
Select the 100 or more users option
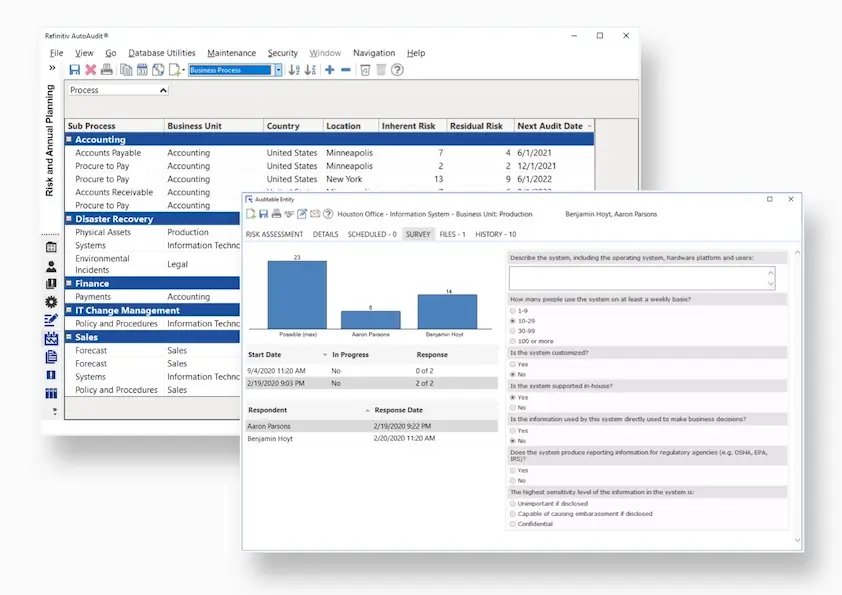point(513,341)
